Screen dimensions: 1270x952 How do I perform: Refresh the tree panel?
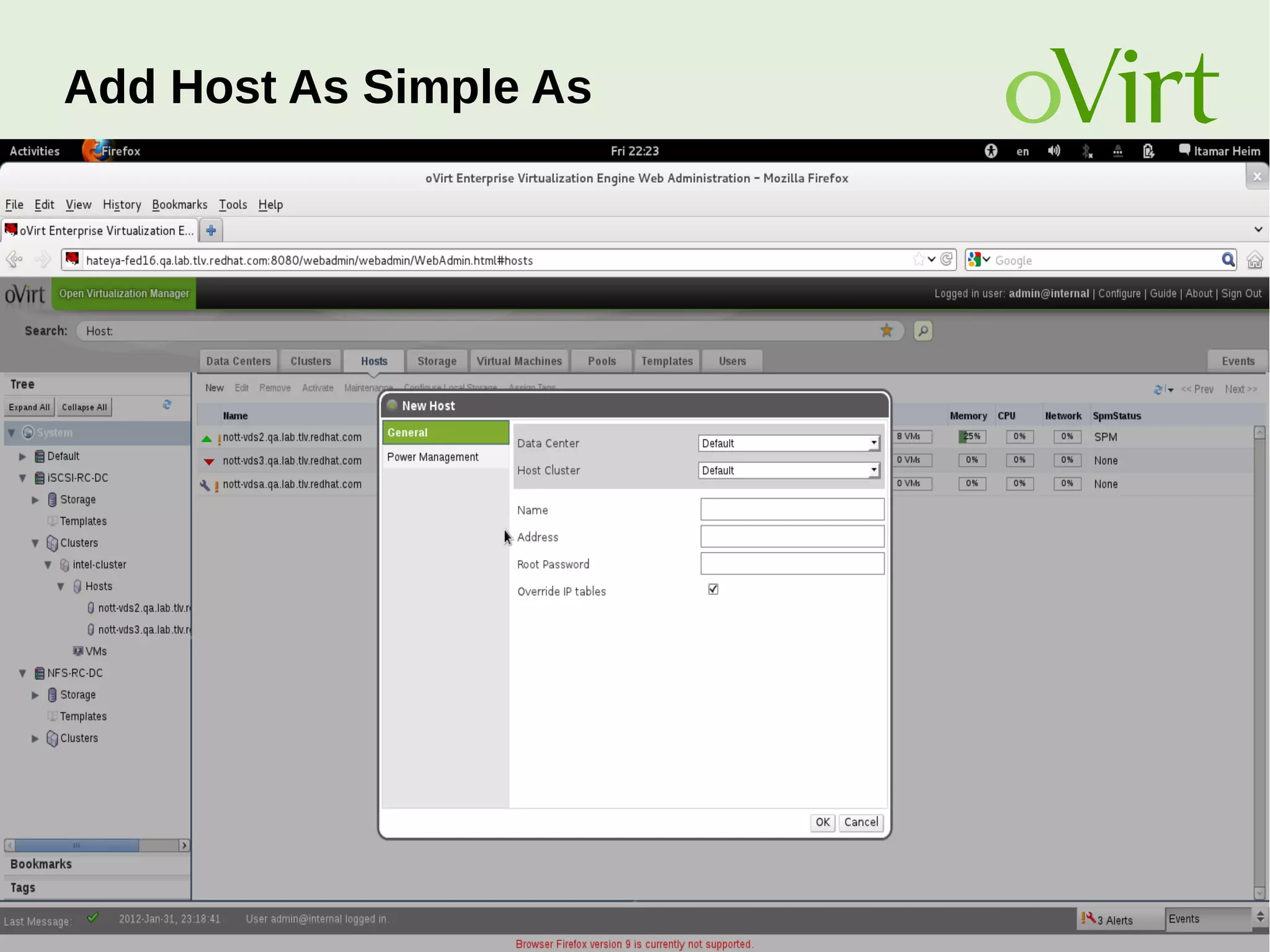167,405
